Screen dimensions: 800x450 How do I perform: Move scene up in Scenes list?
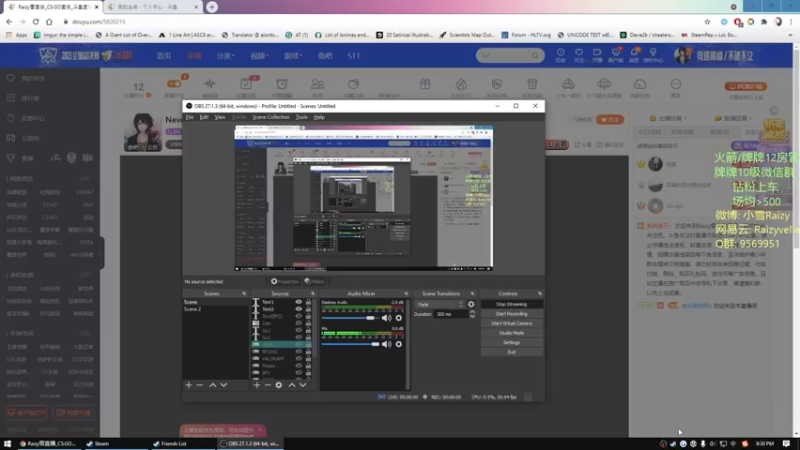click(213, 385)
